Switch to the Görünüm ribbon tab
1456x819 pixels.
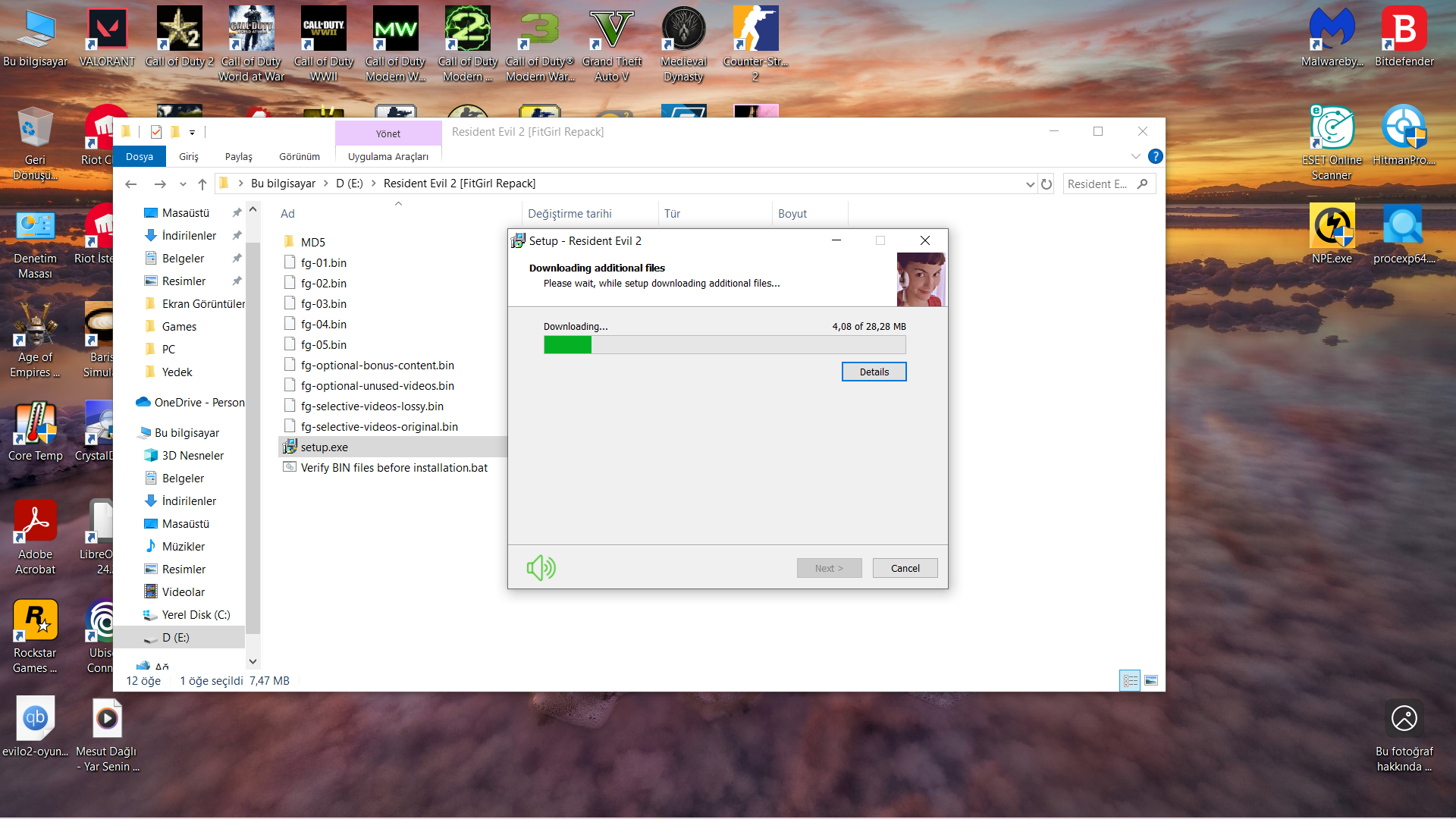click(300, 156)
